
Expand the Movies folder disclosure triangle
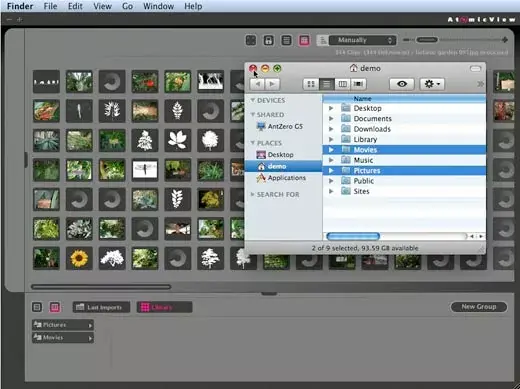[x=331, y=150]
